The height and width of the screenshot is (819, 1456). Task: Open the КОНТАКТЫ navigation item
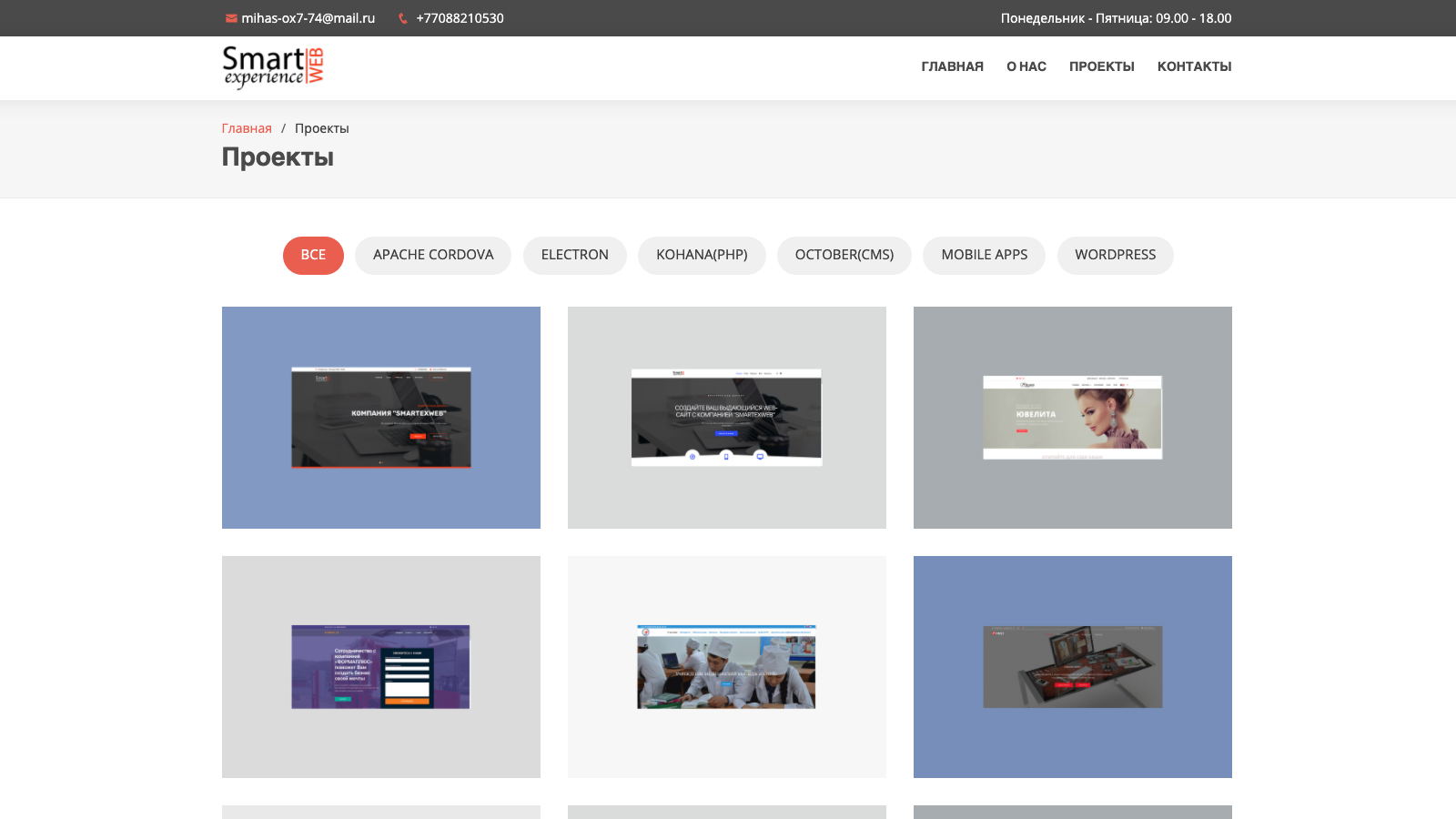[1194, 66]
